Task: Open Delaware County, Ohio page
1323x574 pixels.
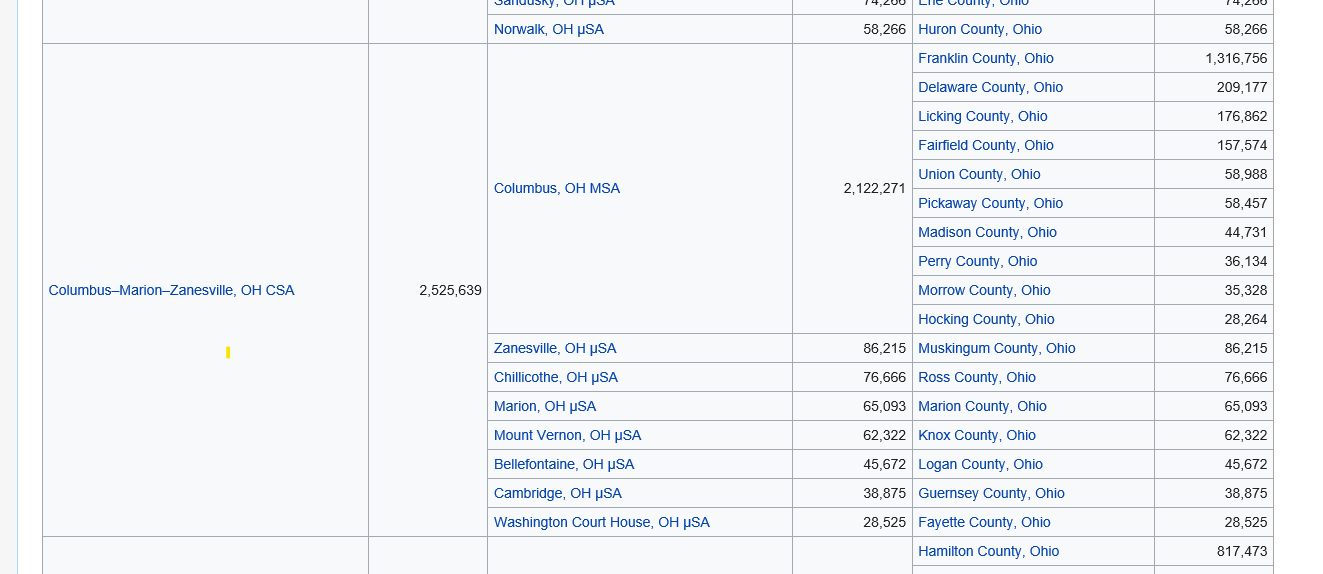Action: (991, 87)
